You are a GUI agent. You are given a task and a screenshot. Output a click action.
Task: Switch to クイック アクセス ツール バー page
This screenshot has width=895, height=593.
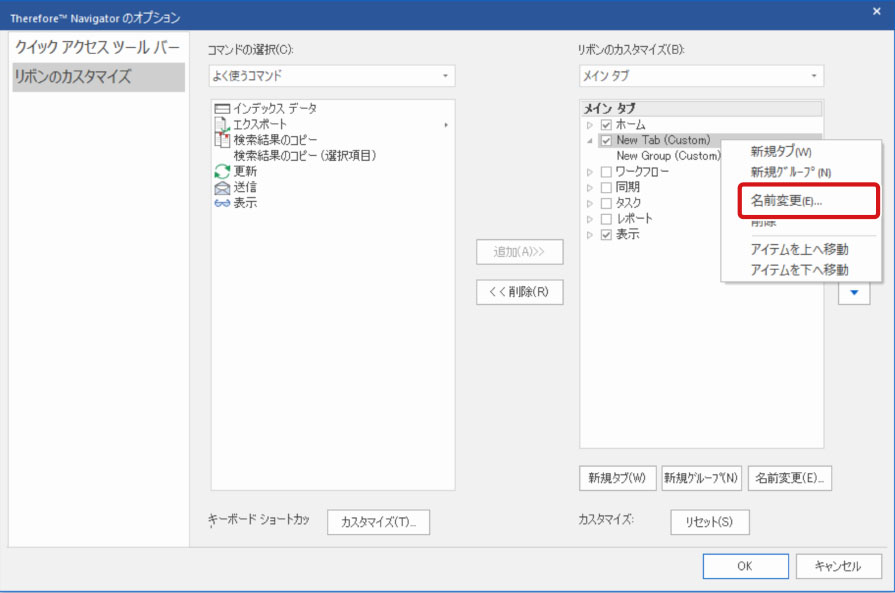tap(98, 48)
